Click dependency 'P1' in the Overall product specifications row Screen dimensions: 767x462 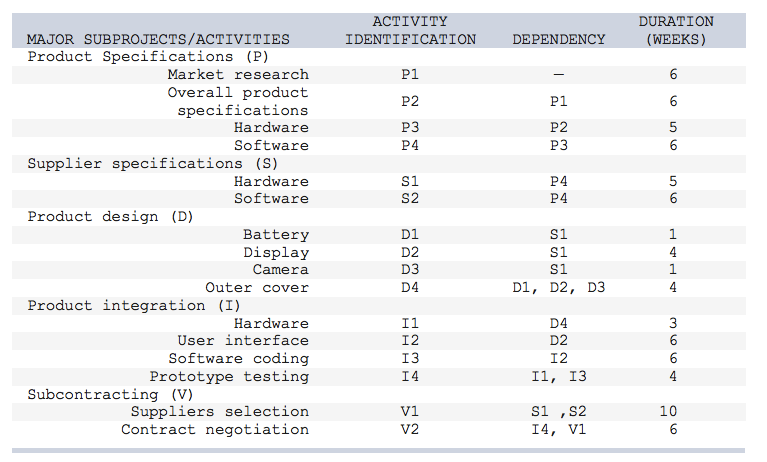559,101
